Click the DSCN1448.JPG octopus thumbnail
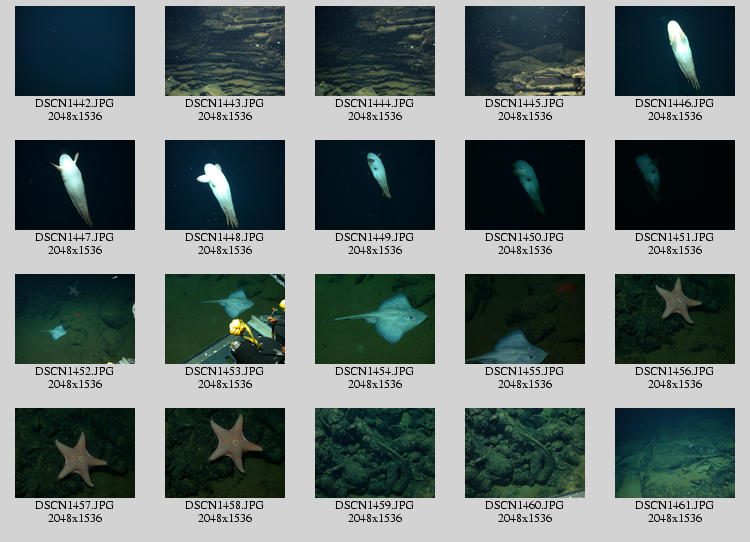The image size is (750, 542). tap(225, 185)
